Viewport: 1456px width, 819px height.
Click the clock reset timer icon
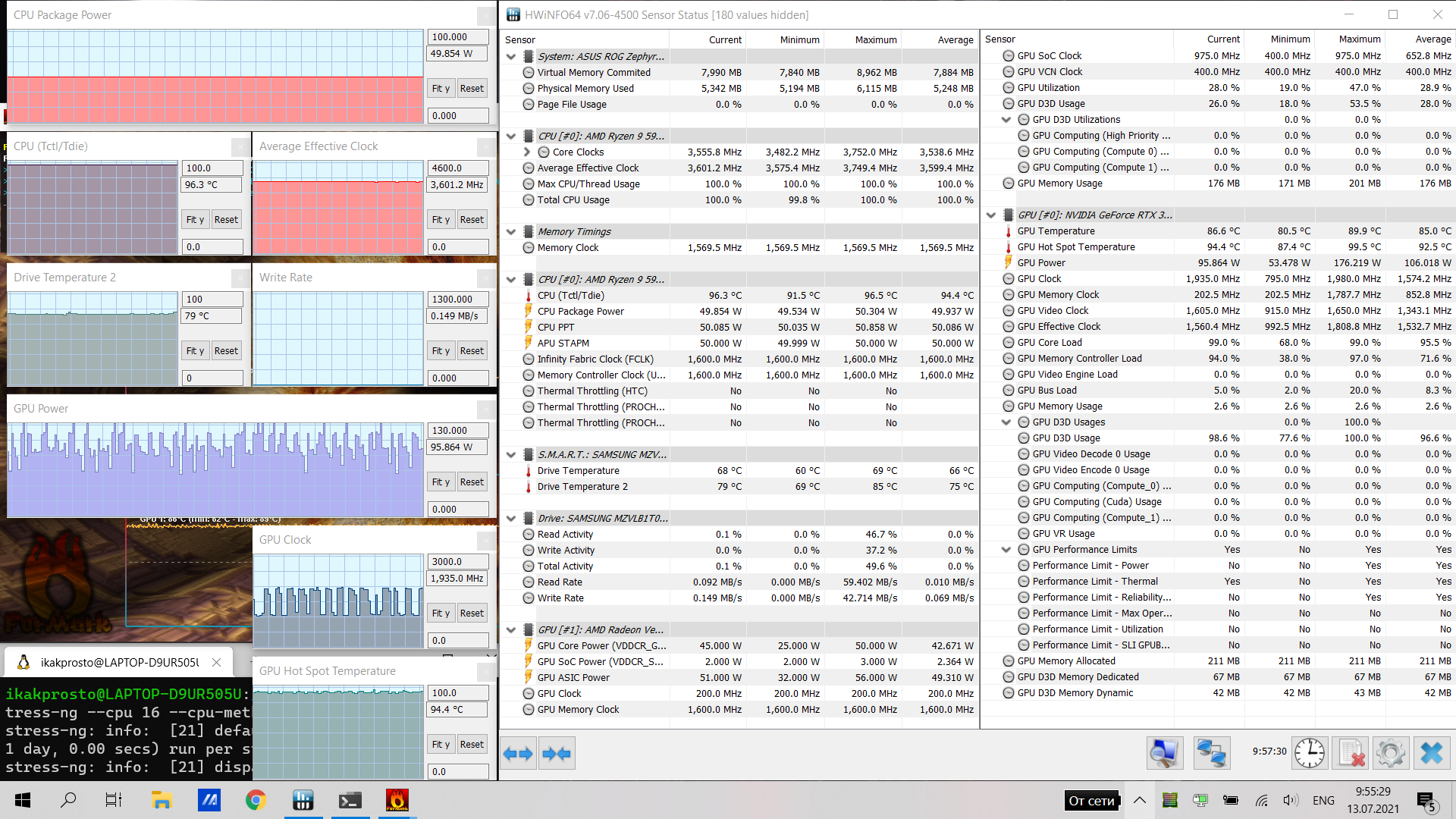pos(1310,753)
